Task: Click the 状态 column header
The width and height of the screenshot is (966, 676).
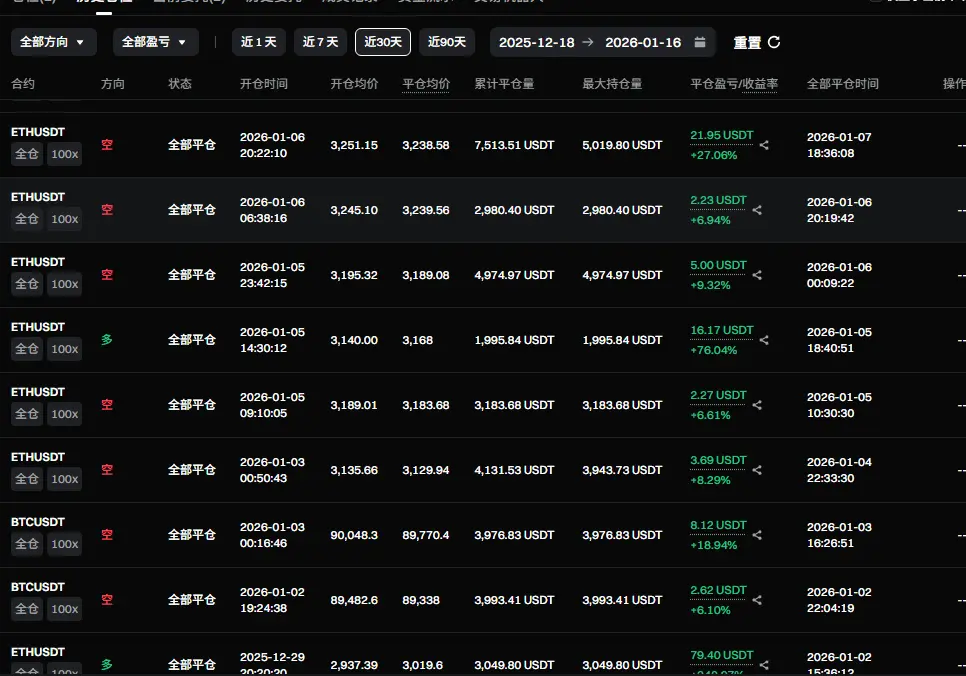Action: coord(180,84)
